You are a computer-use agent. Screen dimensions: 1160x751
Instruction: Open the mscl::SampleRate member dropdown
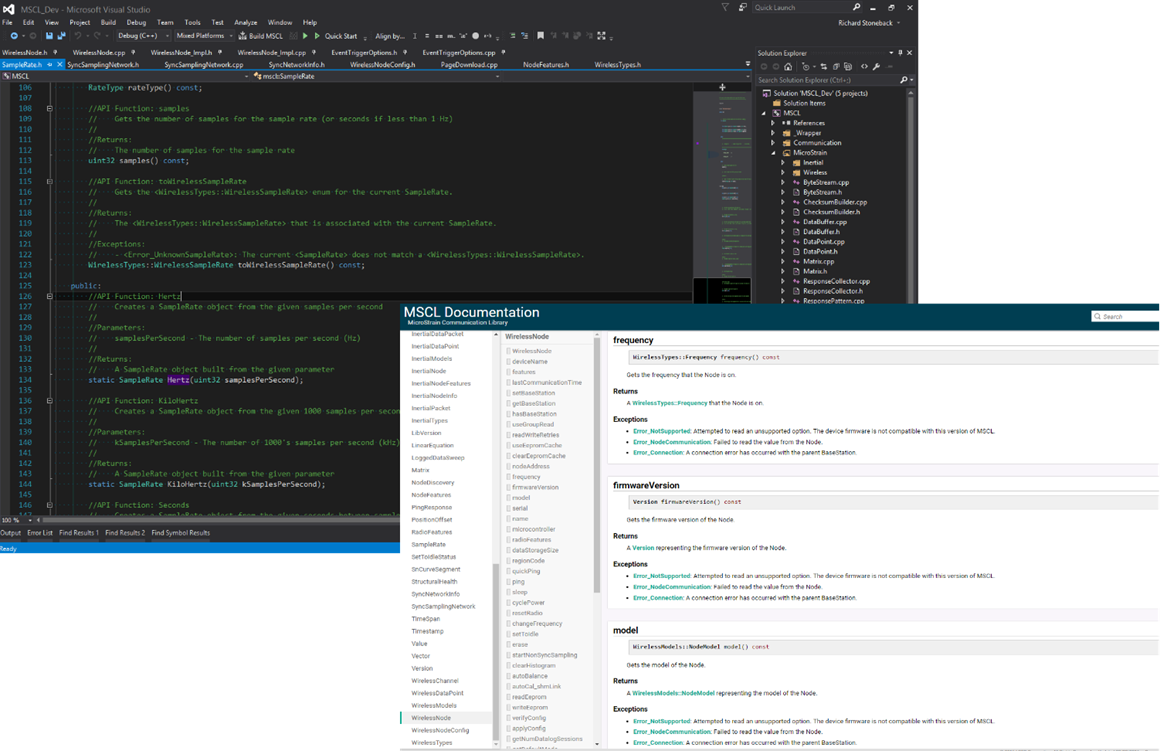(377, 76)
